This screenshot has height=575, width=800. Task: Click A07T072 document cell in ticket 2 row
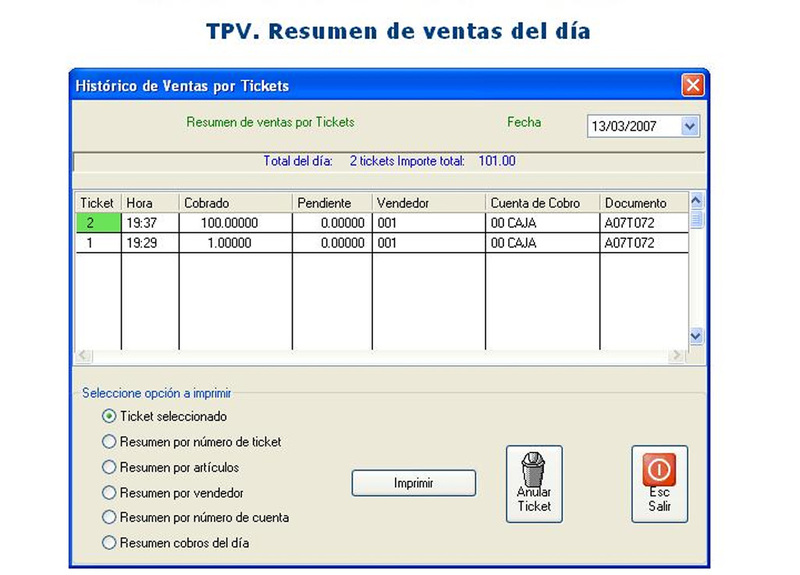[644, 223]
